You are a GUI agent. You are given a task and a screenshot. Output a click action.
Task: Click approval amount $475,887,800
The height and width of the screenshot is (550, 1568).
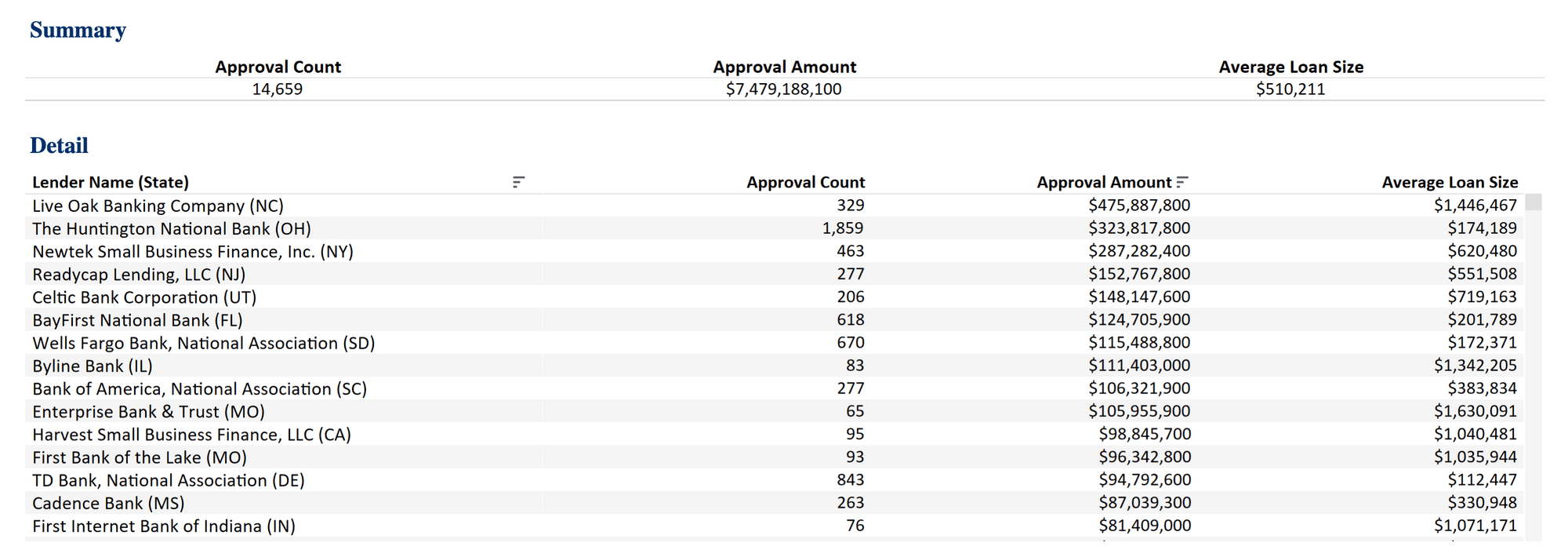click(1139, 206)
